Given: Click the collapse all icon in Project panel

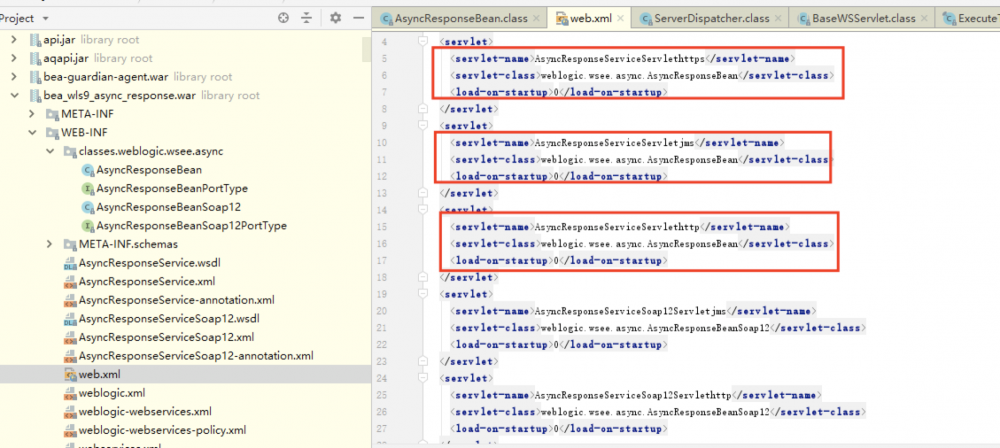Looking at the screenshot, I should click(307, 19).
